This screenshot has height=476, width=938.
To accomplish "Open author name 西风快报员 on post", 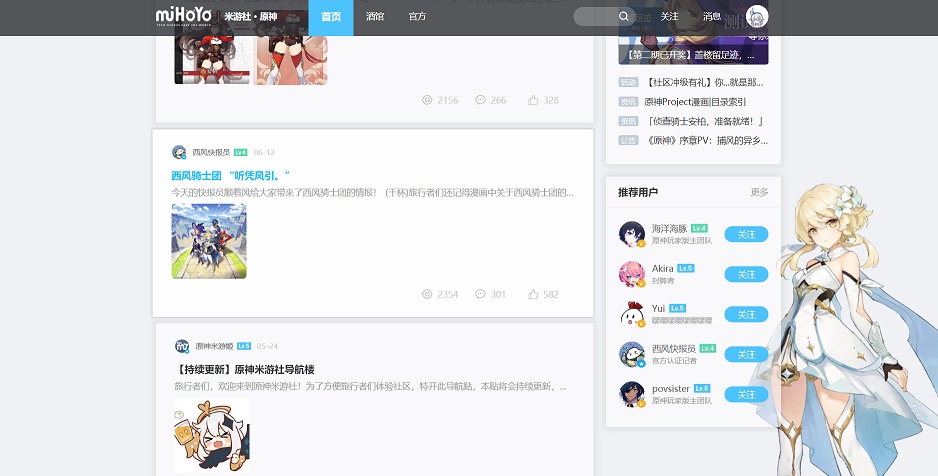I will click(211, 152).
